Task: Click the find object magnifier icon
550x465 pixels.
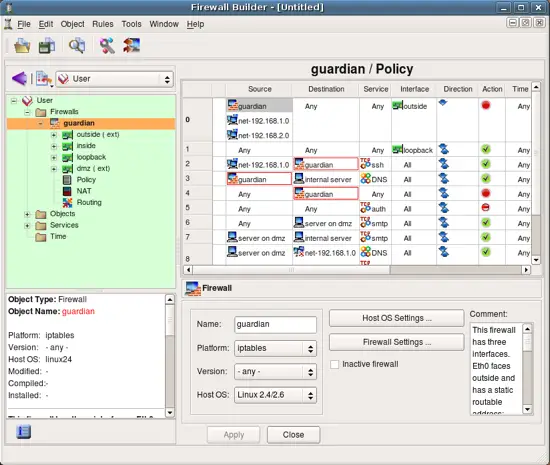Action: pyautogui.click(x=77, y=46)
